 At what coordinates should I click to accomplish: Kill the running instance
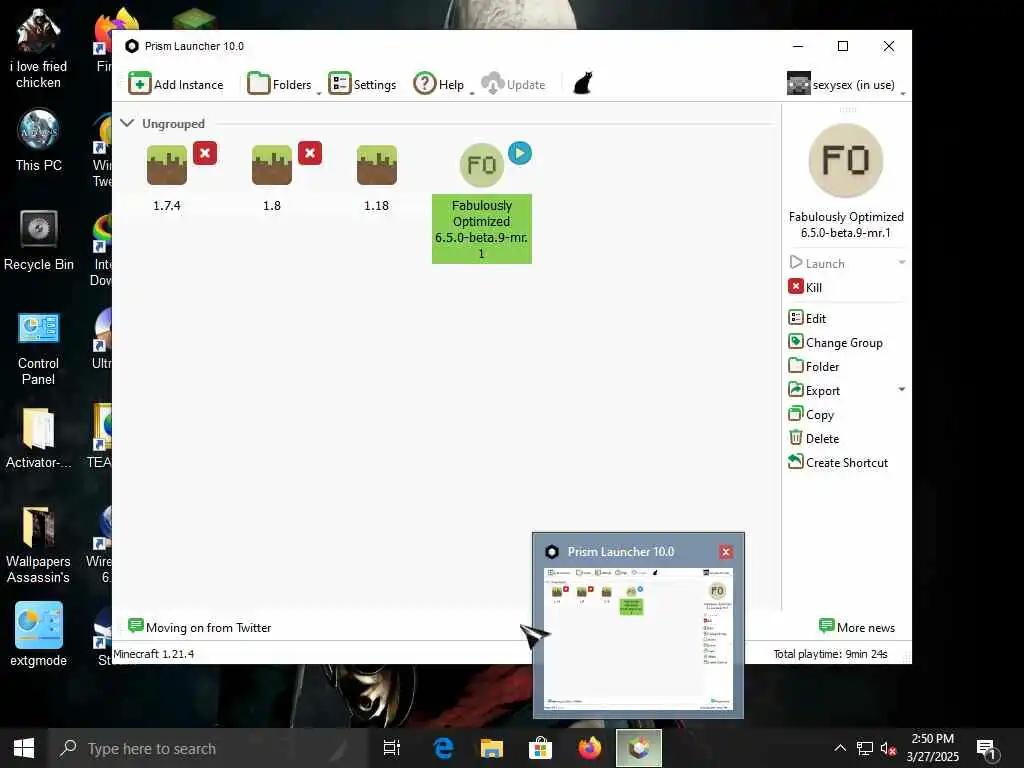point(805,287)
